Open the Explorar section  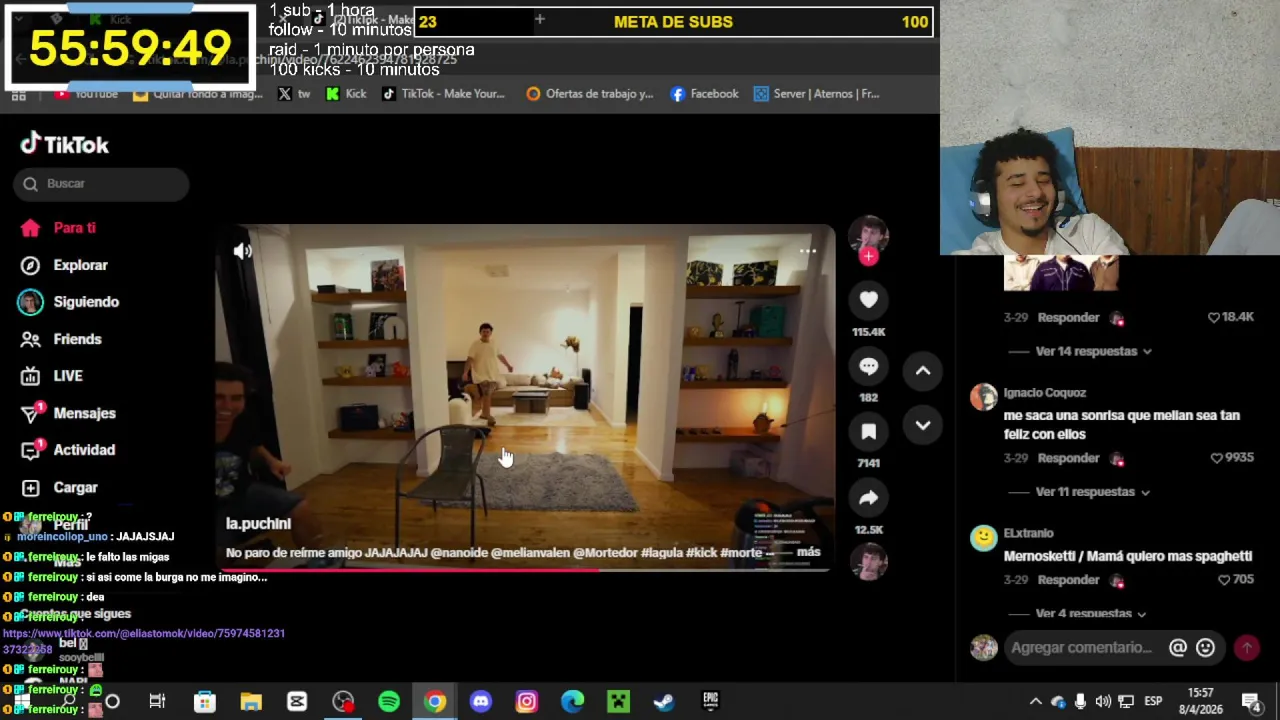(64, 265)
